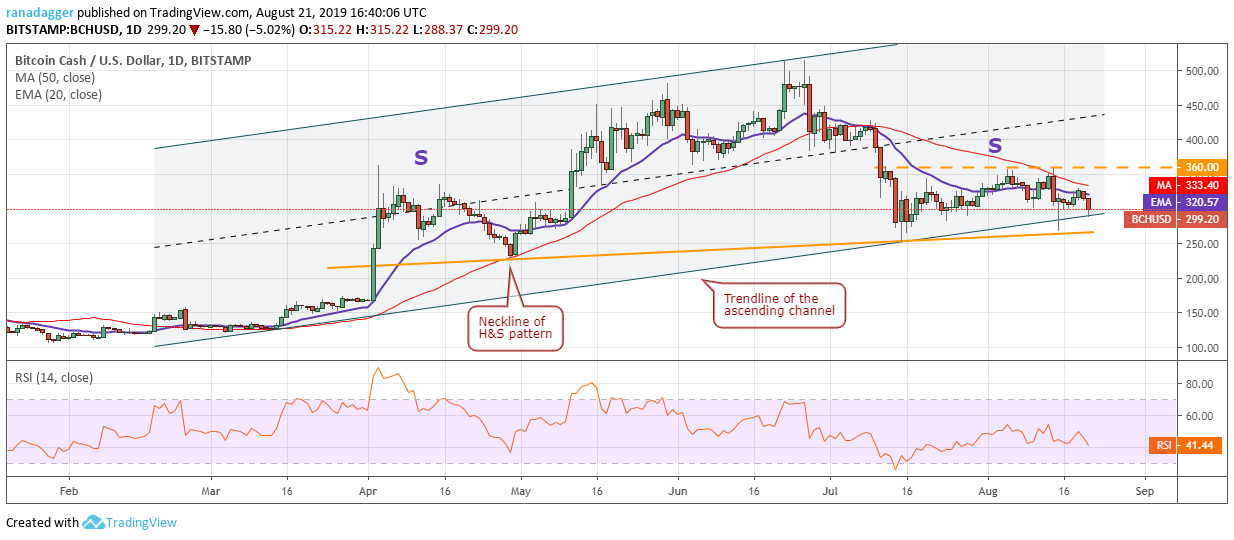Click the 150.00 price axis label
Viewport: 1234px width, 540px height.
[x=1200, y=314]
